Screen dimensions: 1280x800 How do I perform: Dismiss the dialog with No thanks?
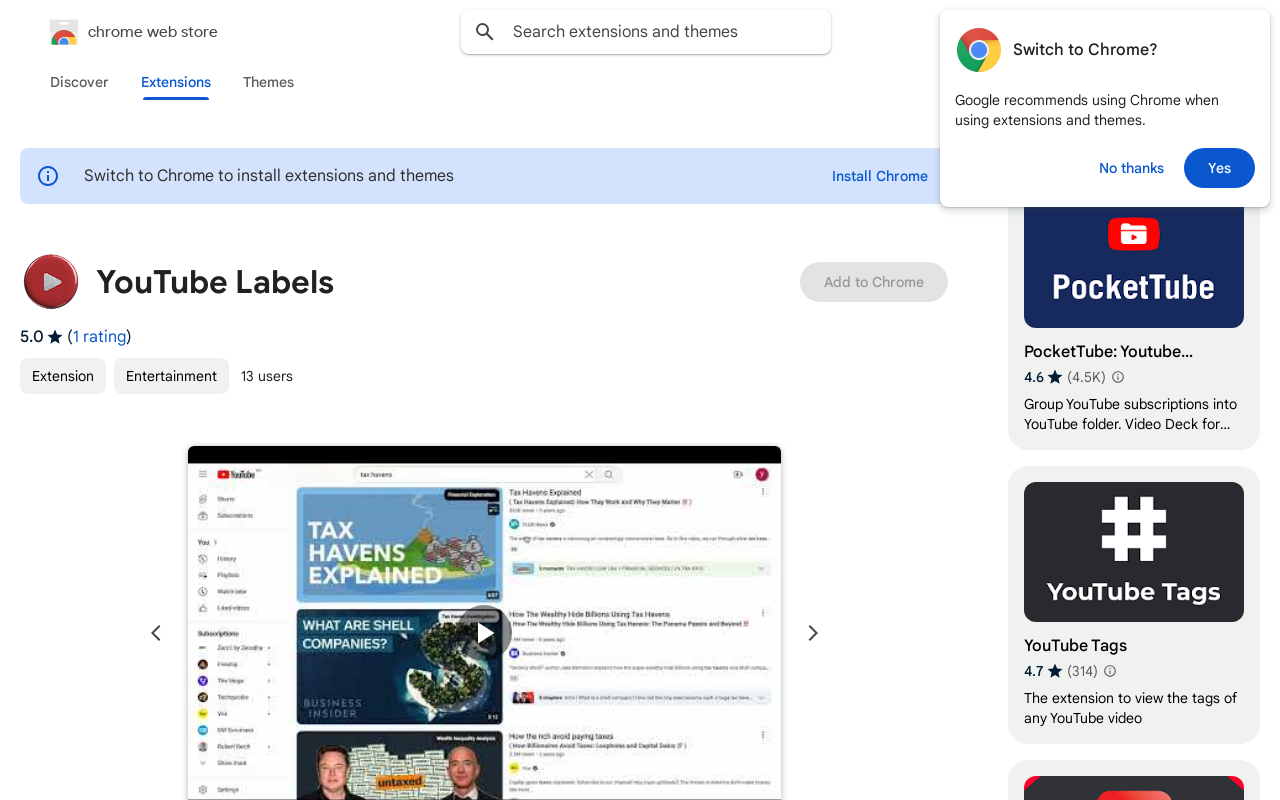[x=1131, y=168]
